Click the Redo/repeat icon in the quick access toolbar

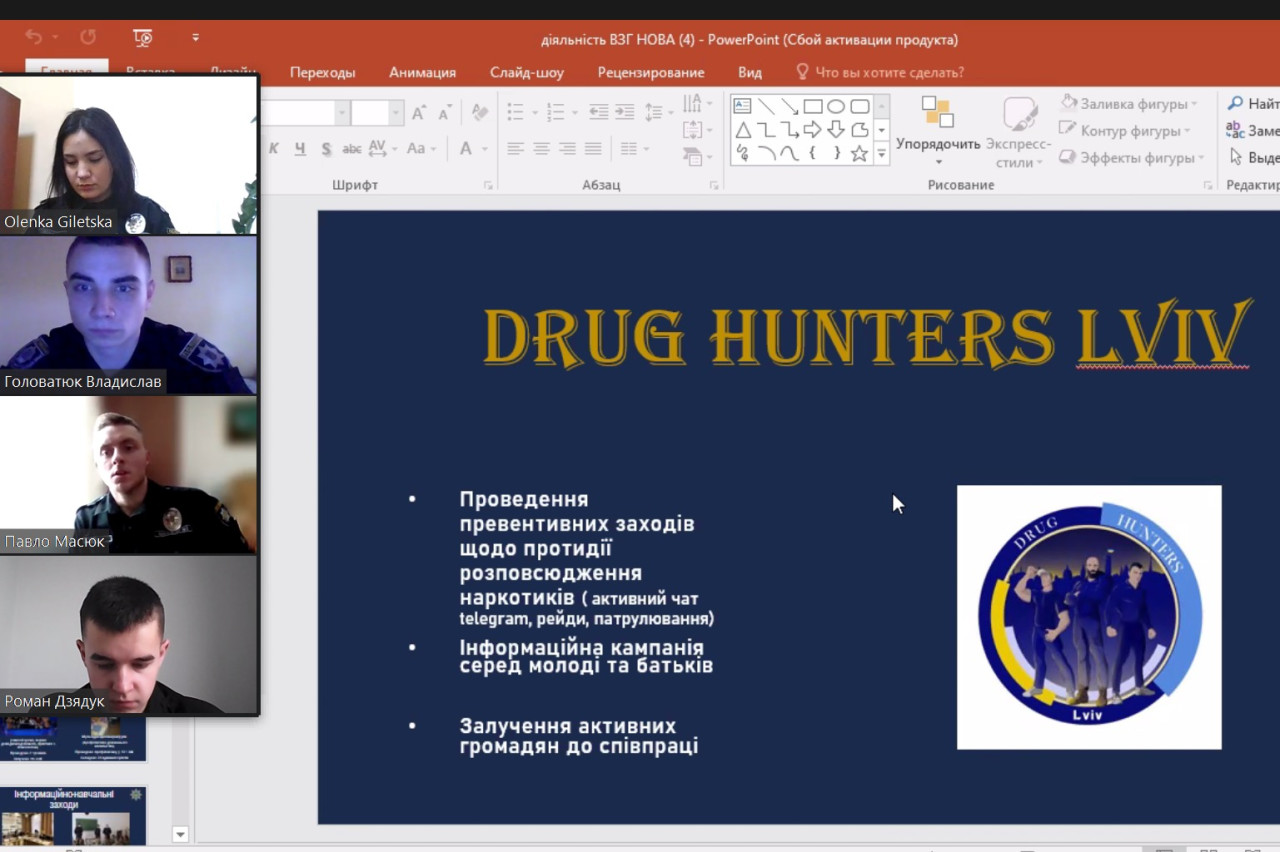pyautogui.click(x=88, y=37)
